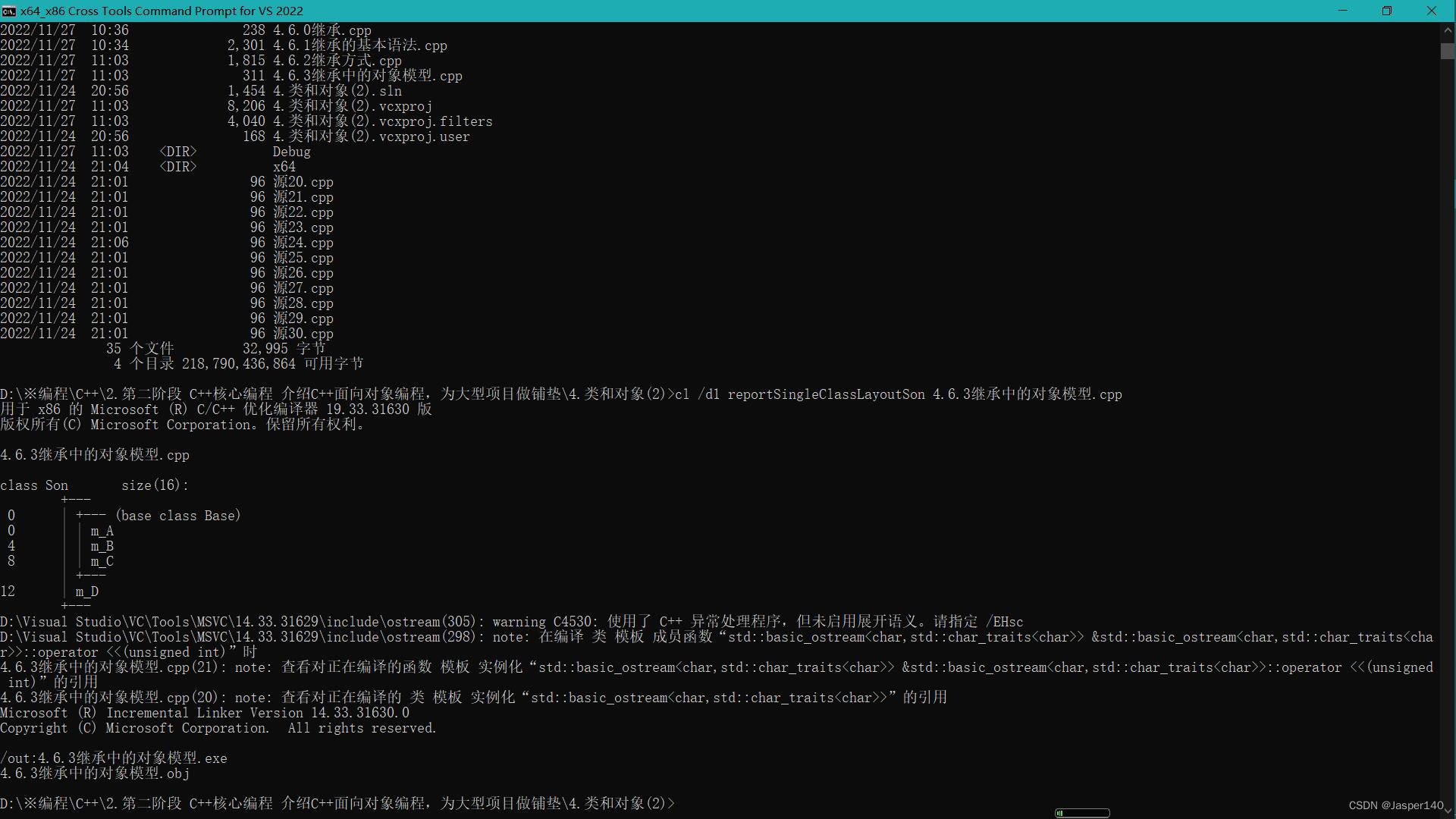Click member m_D at offset 12
Viewport: 1456px width, 819px height.
(87, 591)
